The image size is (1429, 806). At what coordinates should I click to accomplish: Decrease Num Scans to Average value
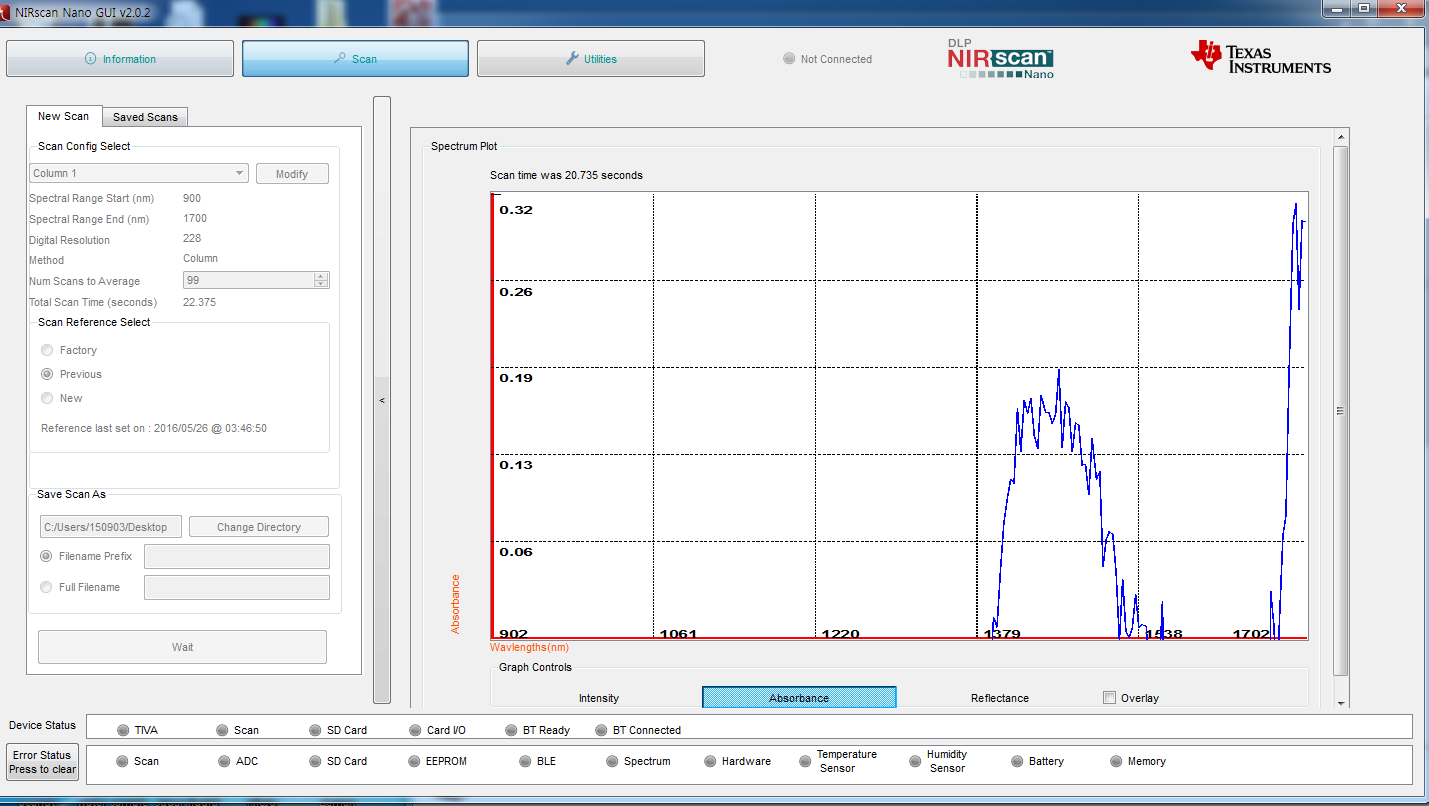[x=320, y=284]
